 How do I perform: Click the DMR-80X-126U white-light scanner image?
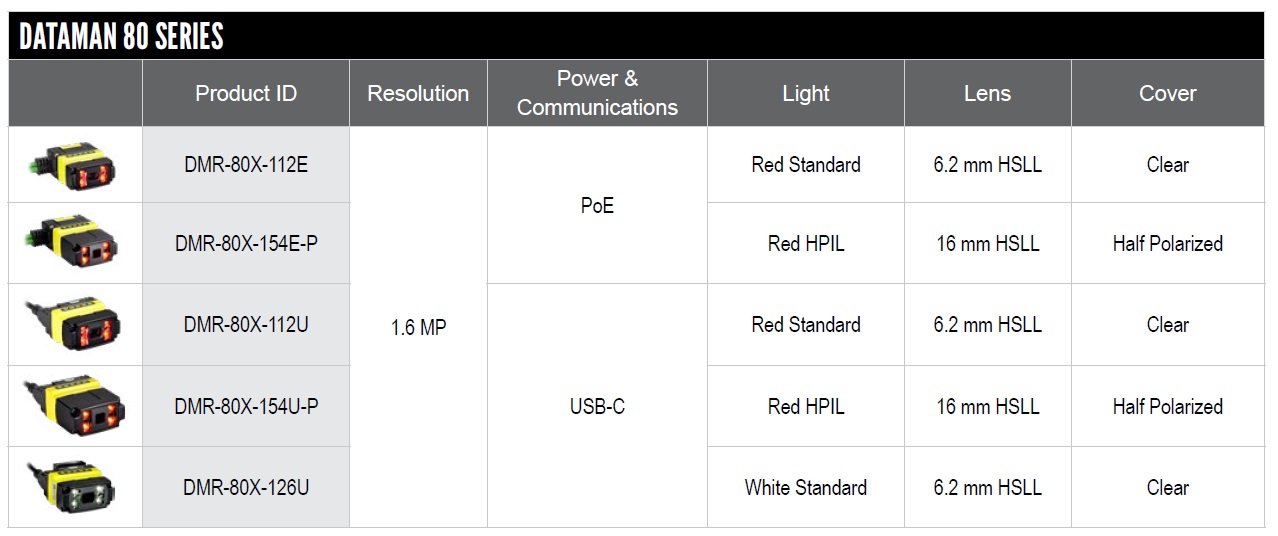click(75, 488)
